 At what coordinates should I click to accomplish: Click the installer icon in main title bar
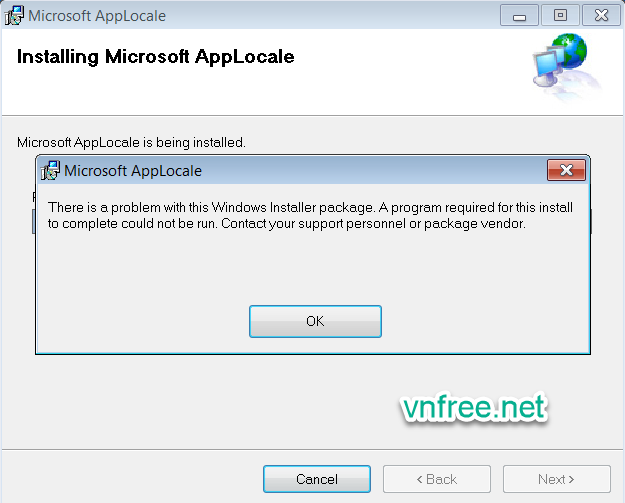coord(15,15)
